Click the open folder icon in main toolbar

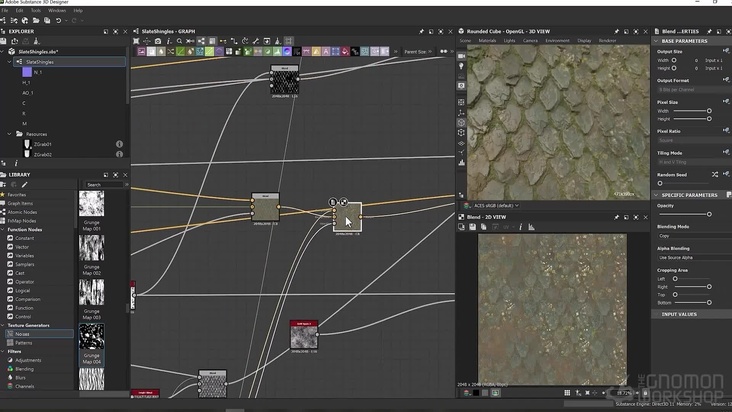tap(36, 21)
